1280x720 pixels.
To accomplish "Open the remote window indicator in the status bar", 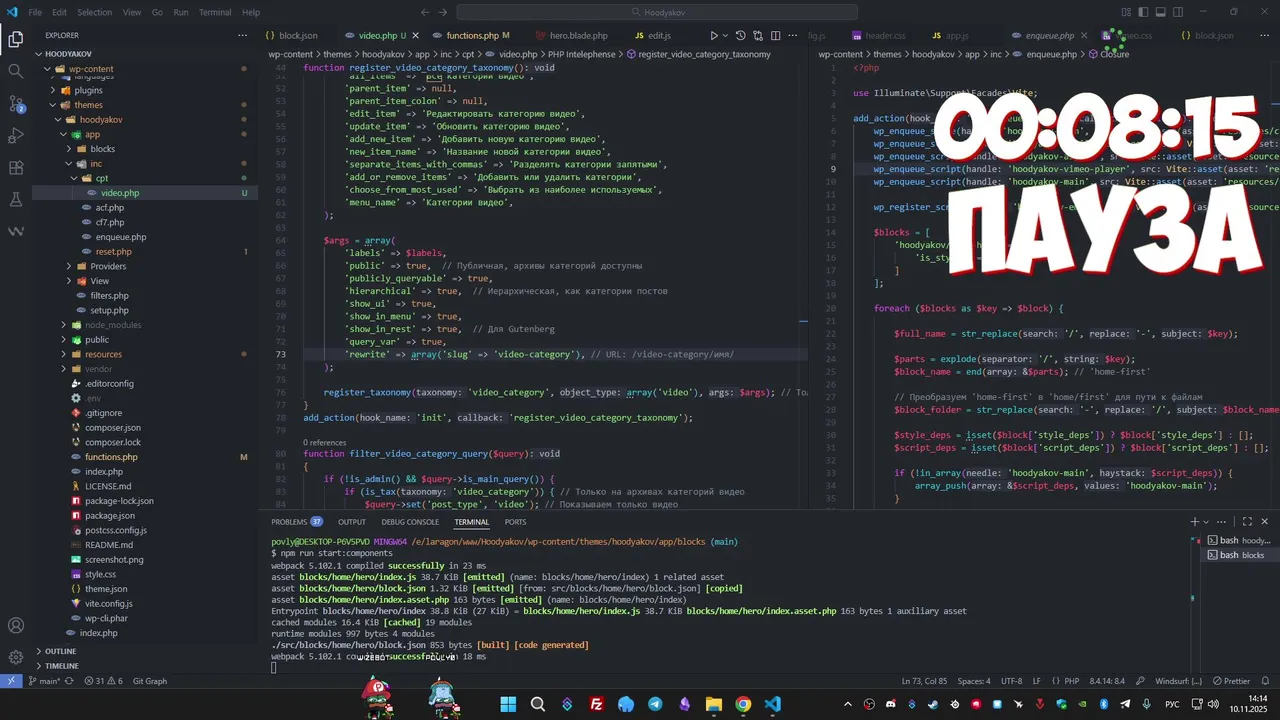I will point(11,681).
